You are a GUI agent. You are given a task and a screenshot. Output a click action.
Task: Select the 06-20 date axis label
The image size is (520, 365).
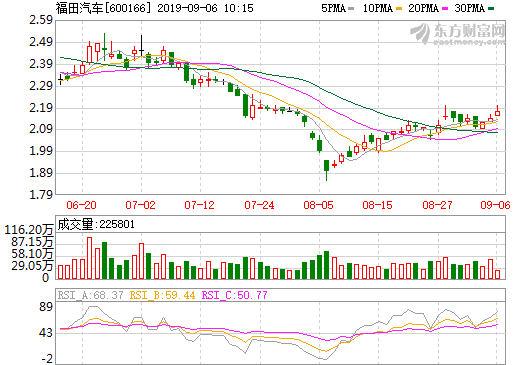pyautogui.click(x=81, y=205)
